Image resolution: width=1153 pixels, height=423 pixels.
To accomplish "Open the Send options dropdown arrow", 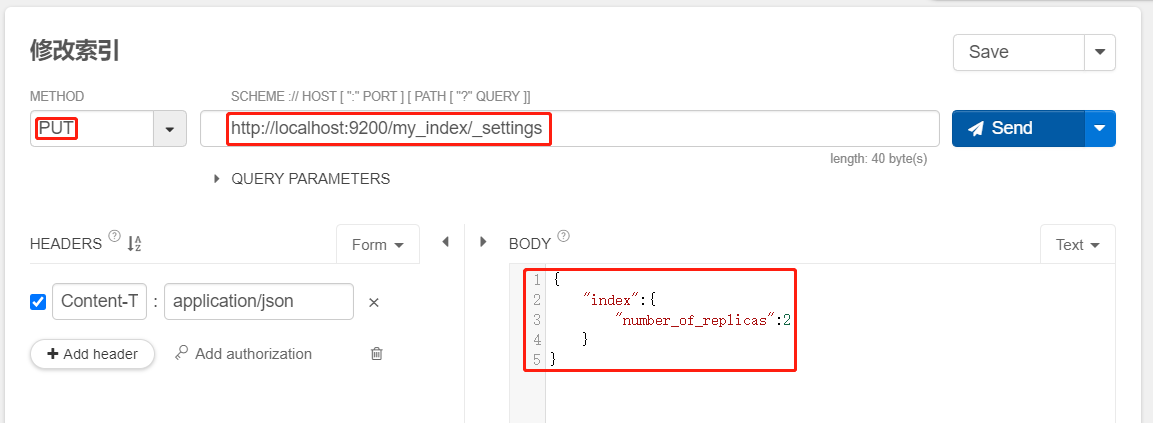I will 1100,128.
